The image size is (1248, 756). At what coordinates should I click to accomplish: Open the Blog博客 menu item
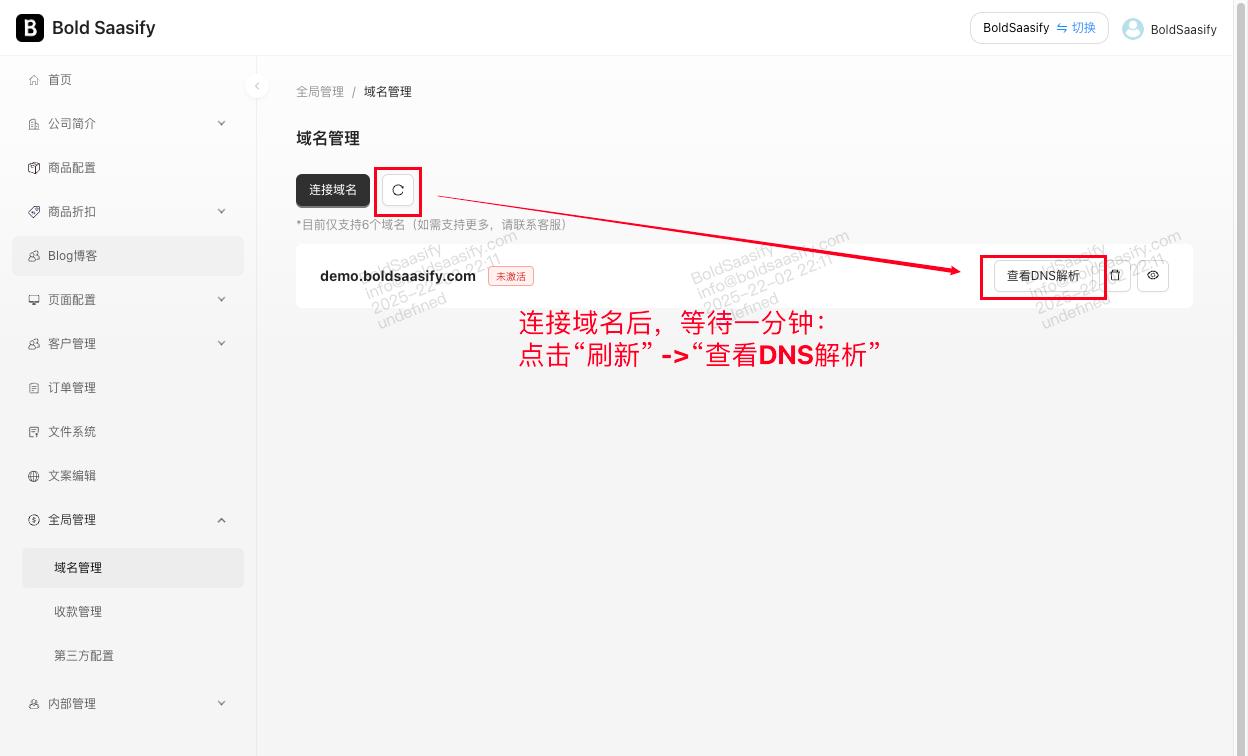(128, 256)
